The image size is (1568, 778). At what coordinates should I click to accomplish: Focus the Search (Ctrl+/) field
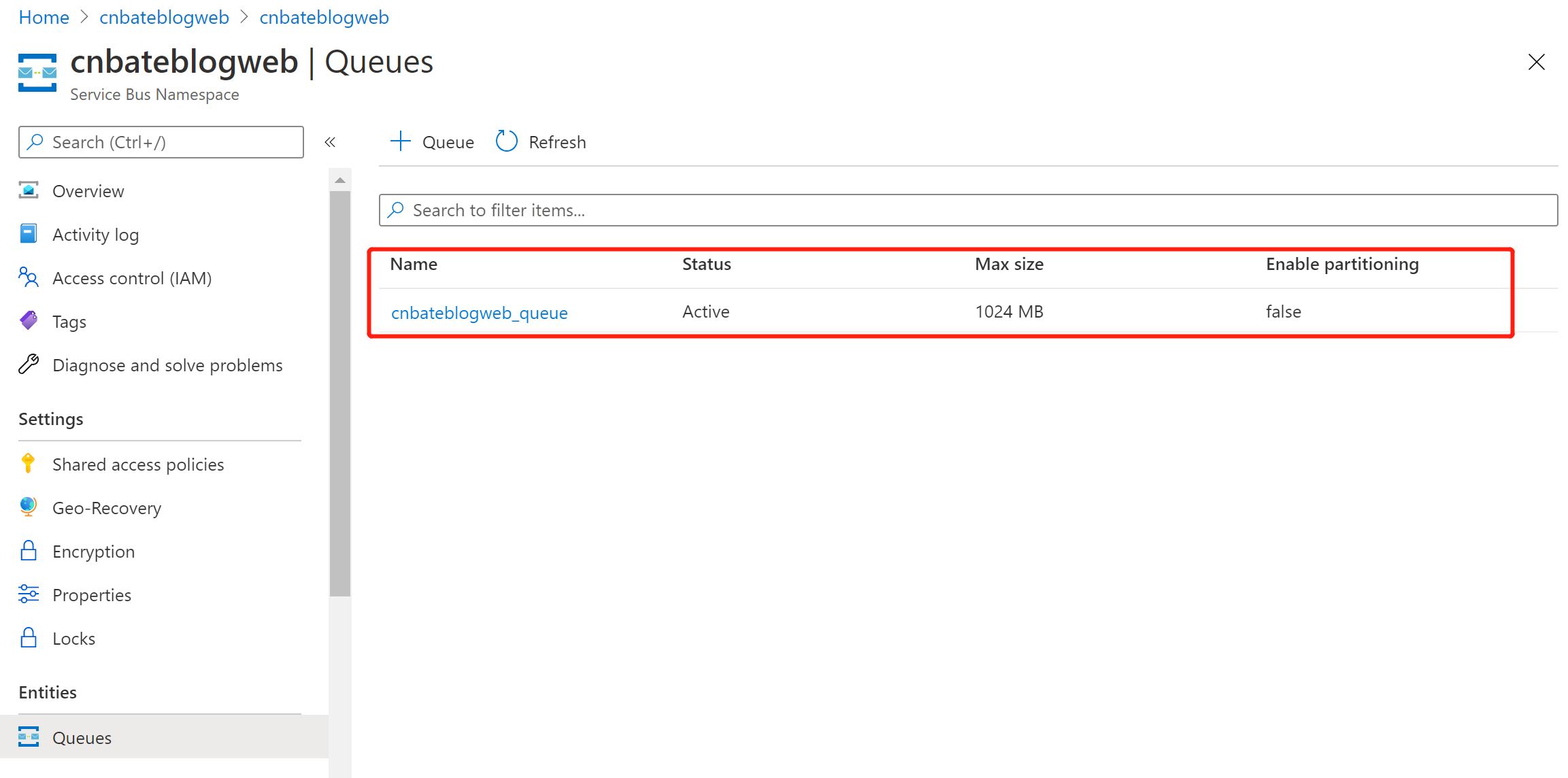[x=161, y=142]
